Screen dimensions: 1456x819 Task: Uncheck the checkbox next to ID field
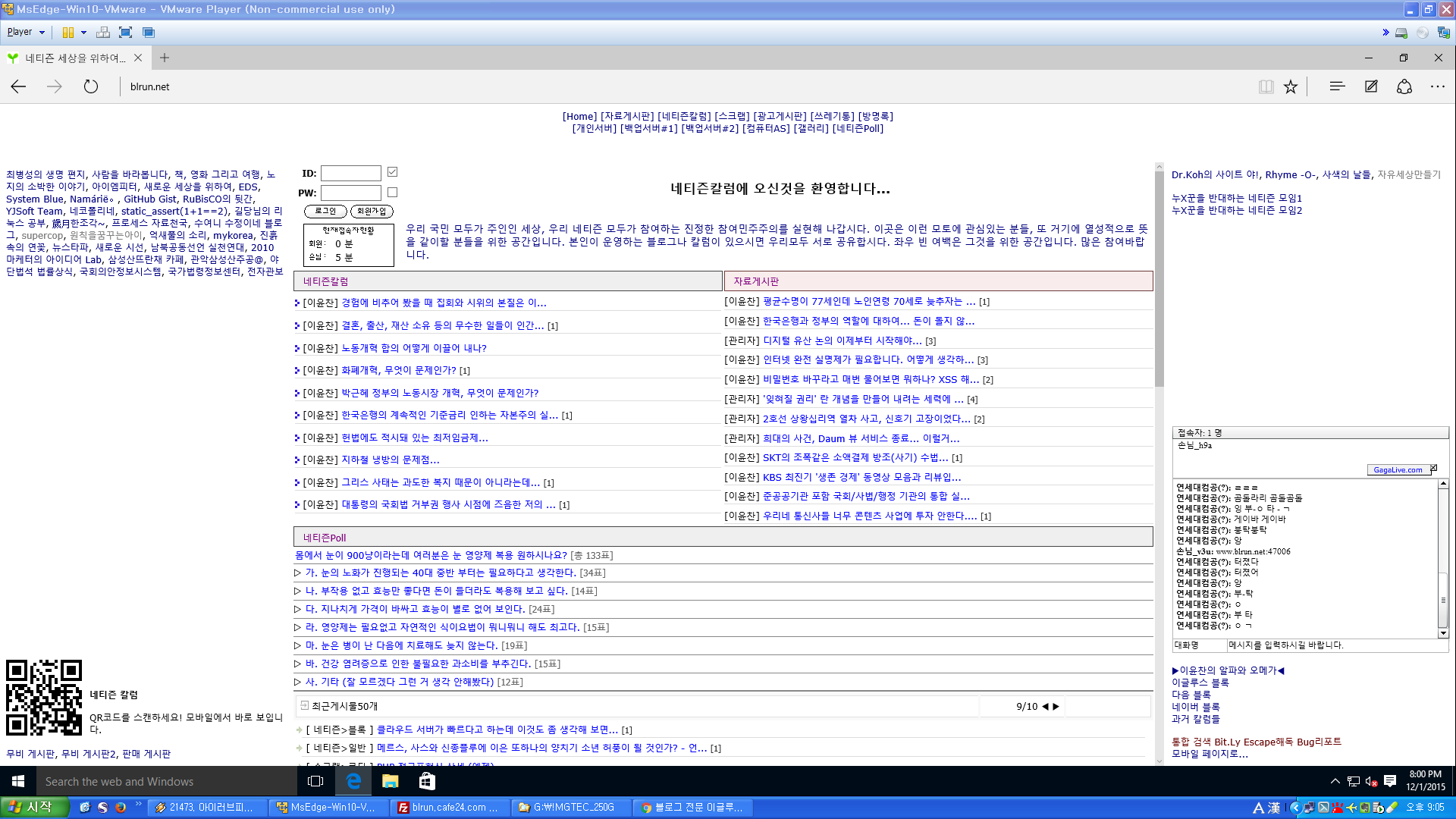click(392, 172)
